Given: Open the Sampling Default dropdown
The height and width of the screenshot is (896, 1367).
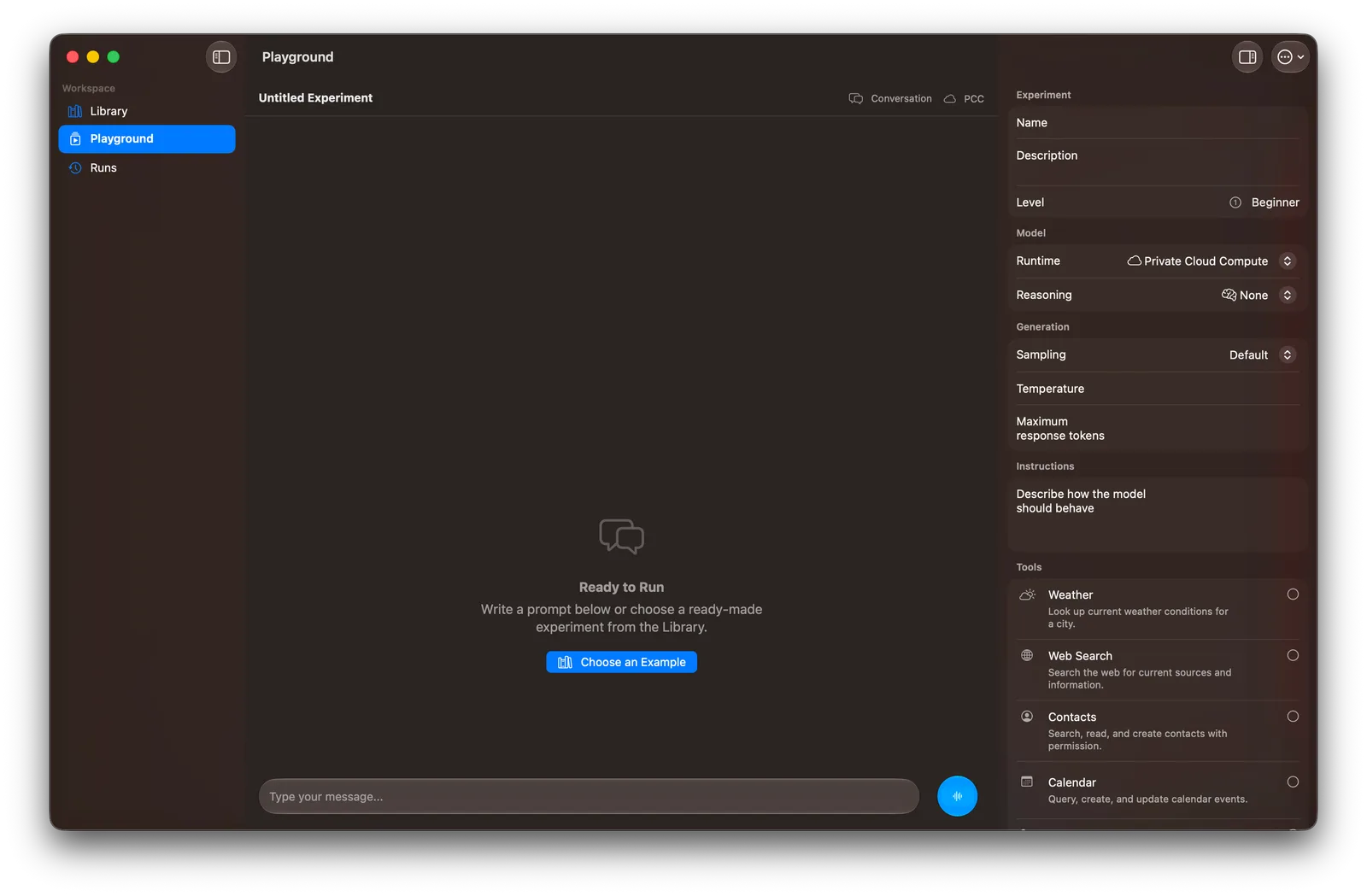Looking at the screenshot, I should click(1263, 354).
